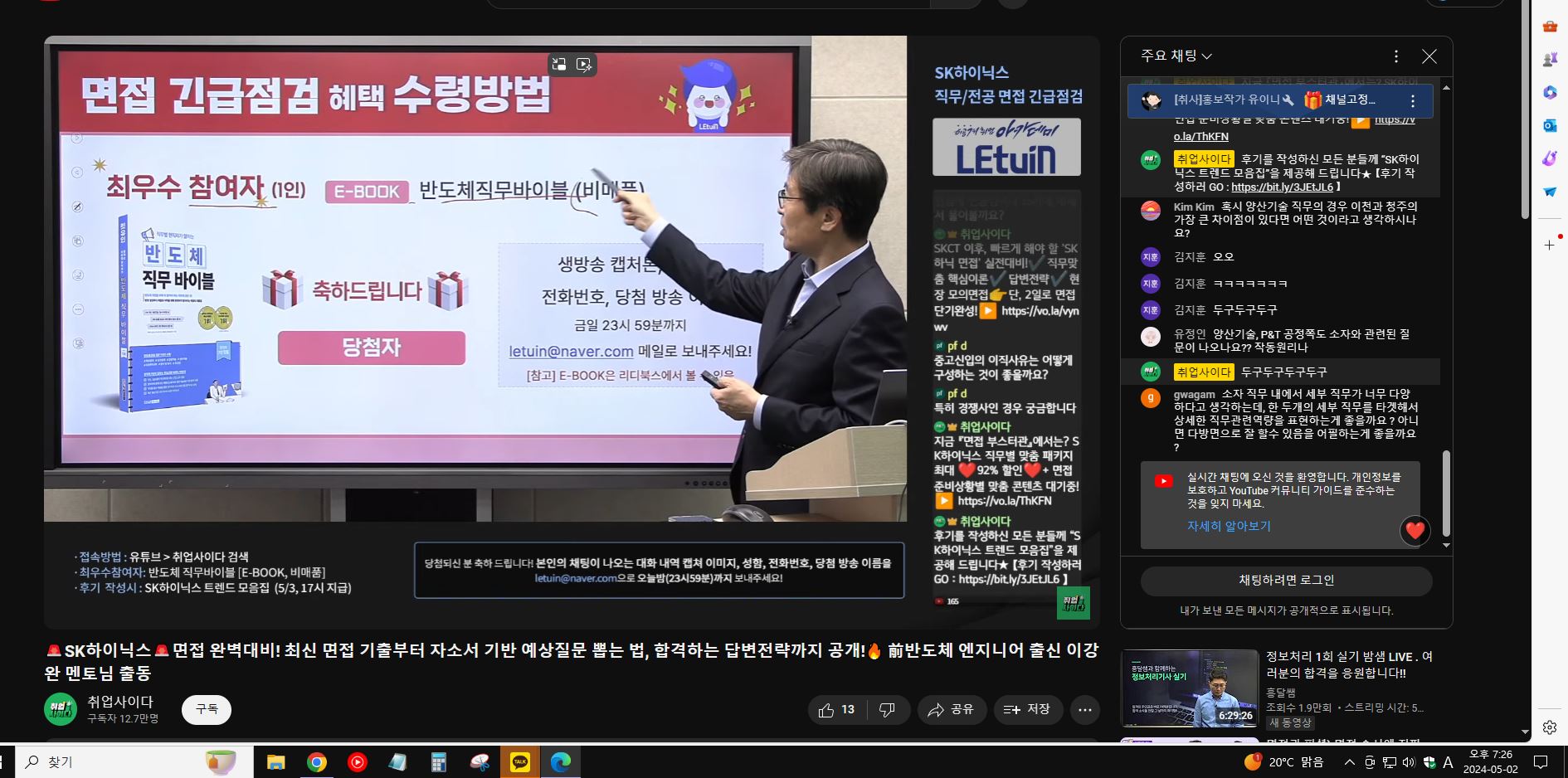Open the volume control in system tray

[x=1409, y=762]
